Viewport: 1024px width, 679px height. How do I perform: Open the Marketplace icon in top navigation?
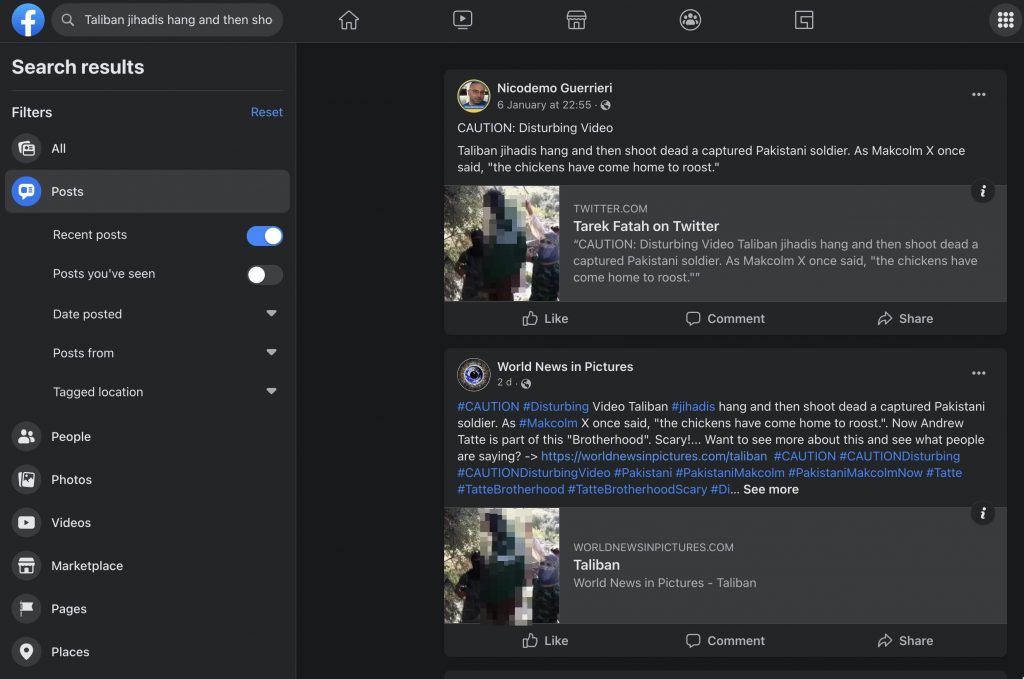pyautogui.click(x=576, y=20)
